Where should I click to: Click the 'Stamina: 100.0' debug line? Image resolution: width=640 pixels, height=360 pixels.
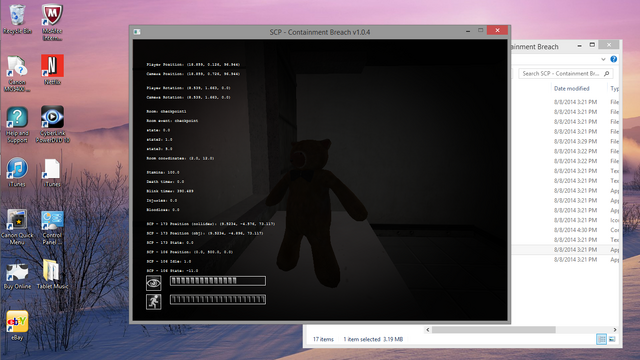(162, 172)
